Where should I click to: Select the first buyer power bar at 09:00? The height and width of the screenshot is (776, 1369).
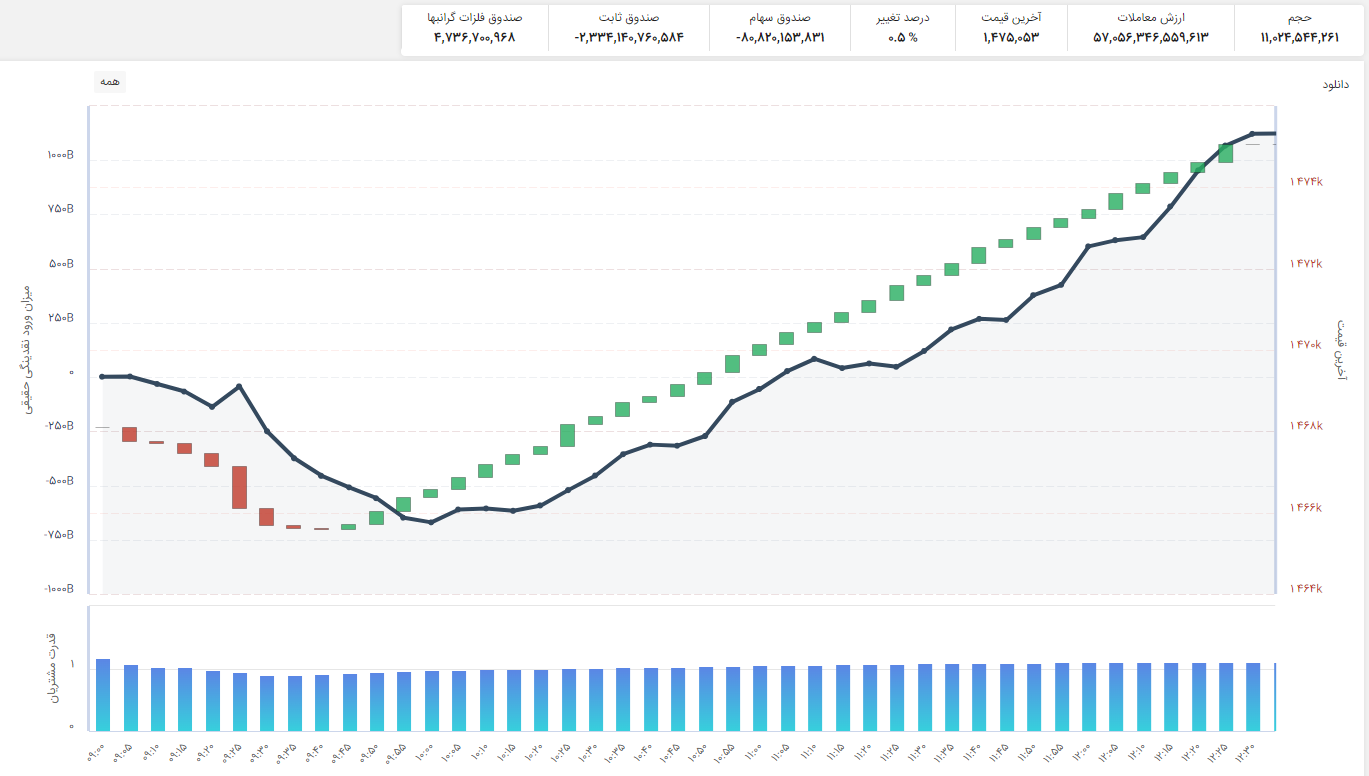pyautogui.click(x=103, y=695)
